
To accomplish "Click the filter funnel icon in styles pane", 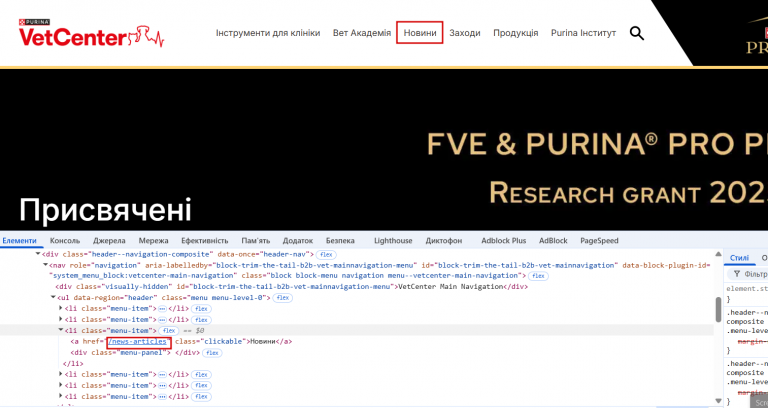I will point(737,274).
